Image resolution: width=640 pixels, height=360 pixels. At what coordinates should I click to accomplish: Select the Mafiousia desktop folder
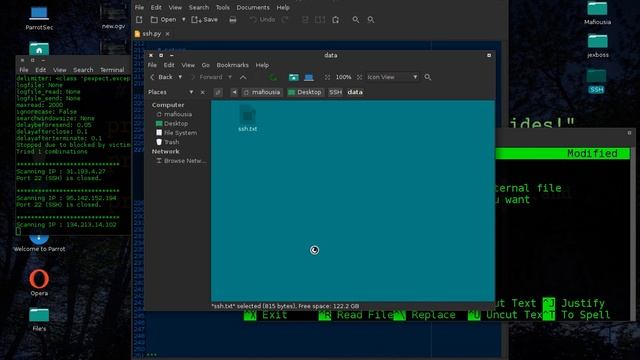coord(597,13)
